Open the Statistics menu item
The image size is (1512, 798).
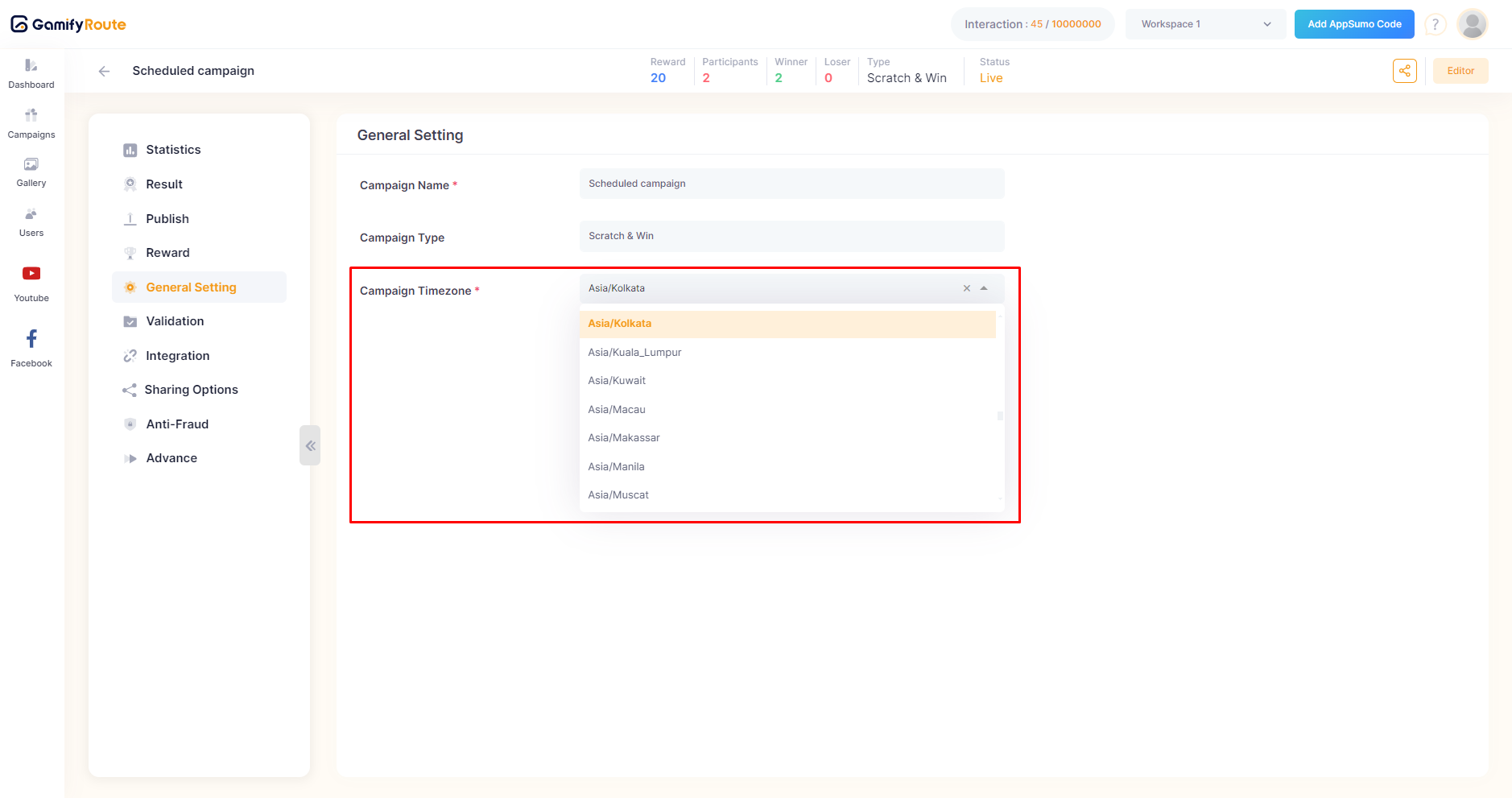173,150
